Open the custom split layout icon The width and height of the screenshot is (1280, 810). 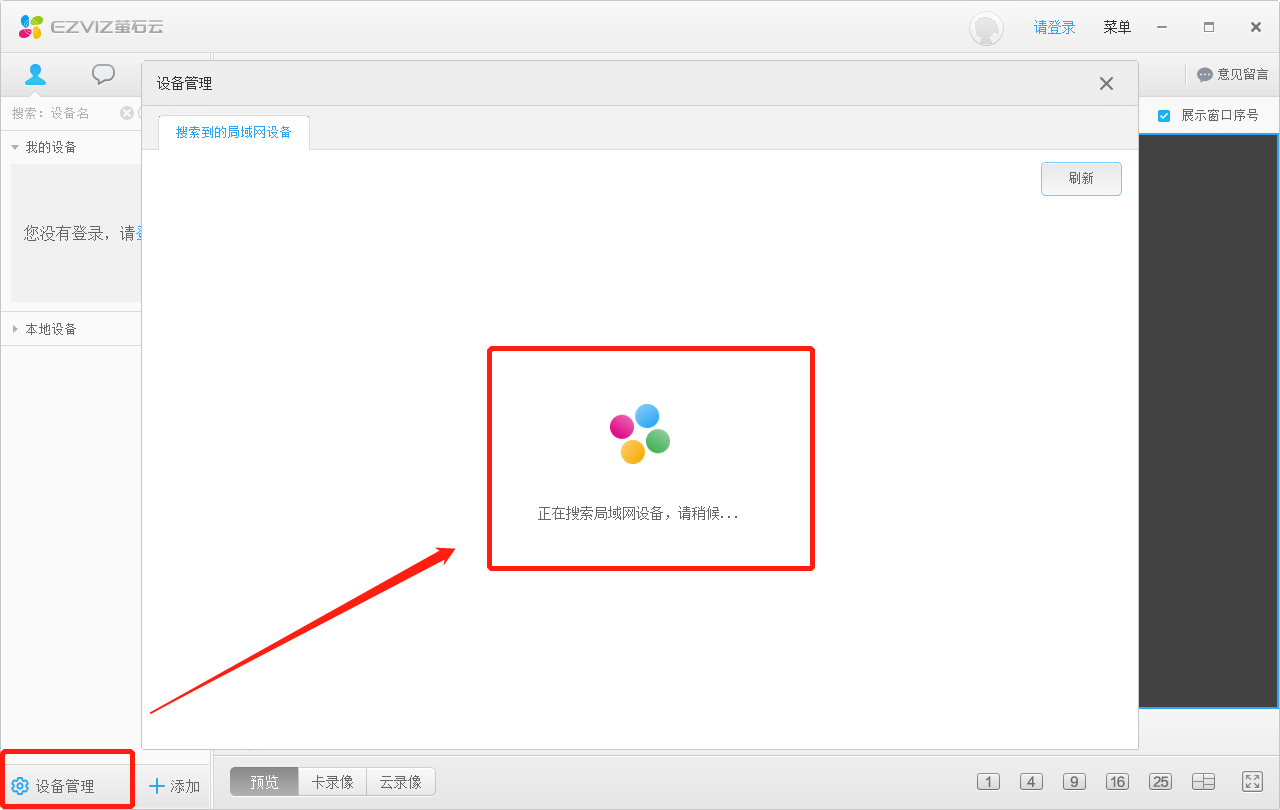coord(1203,782)
